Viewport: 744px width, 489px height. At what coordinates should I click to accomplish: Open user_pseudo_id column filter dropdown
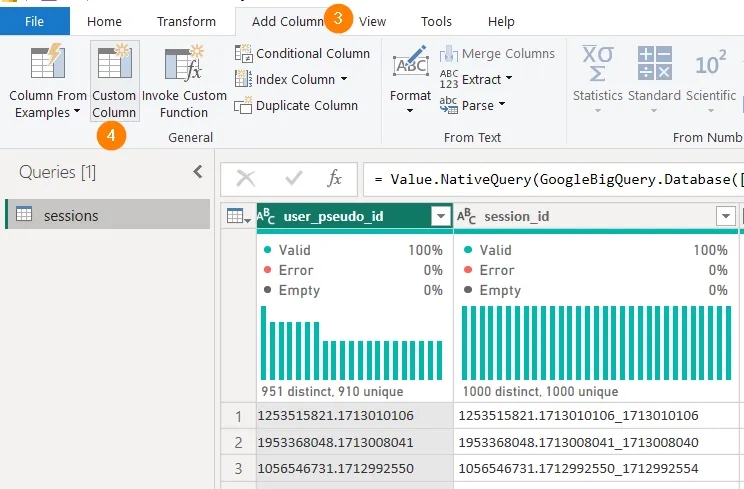pos(441,216)
